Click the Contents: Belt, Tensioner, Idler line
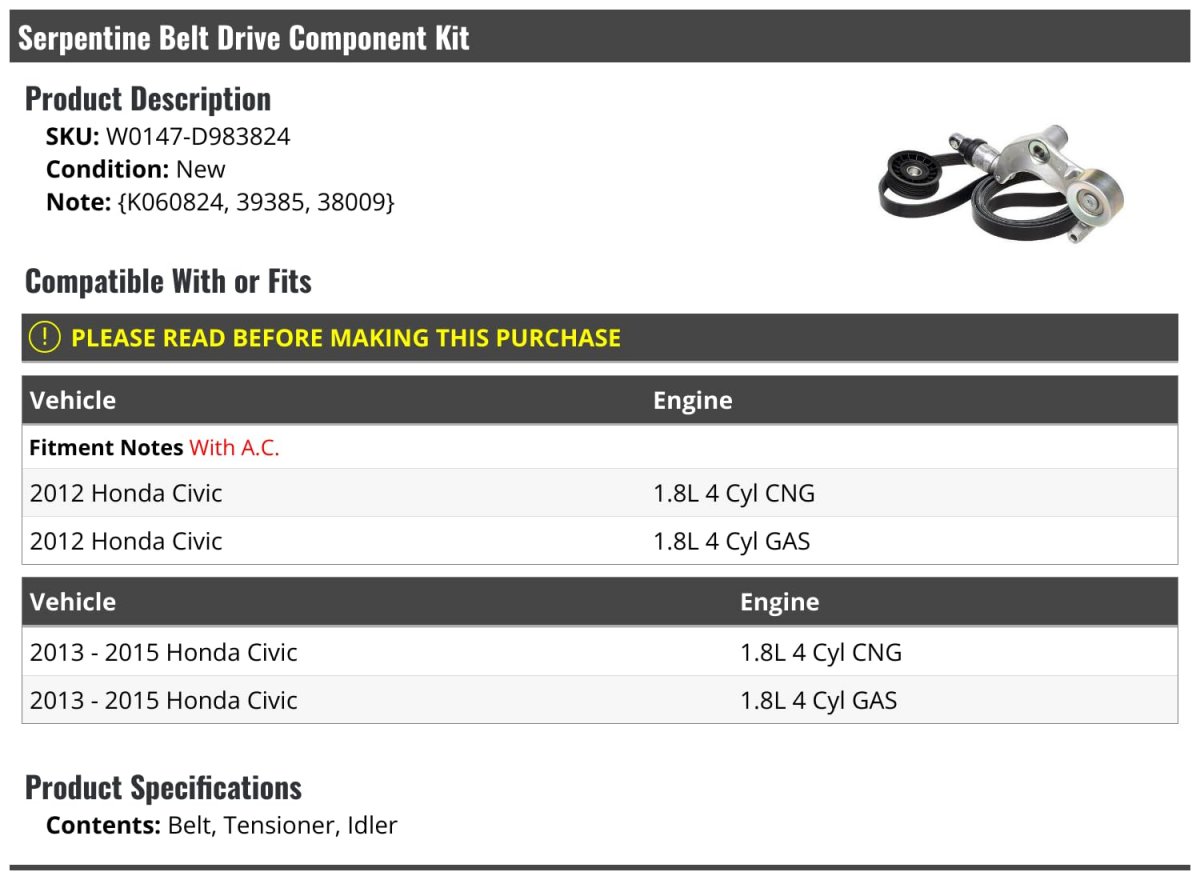The image size is (1200, 880). tap(222, 825)
